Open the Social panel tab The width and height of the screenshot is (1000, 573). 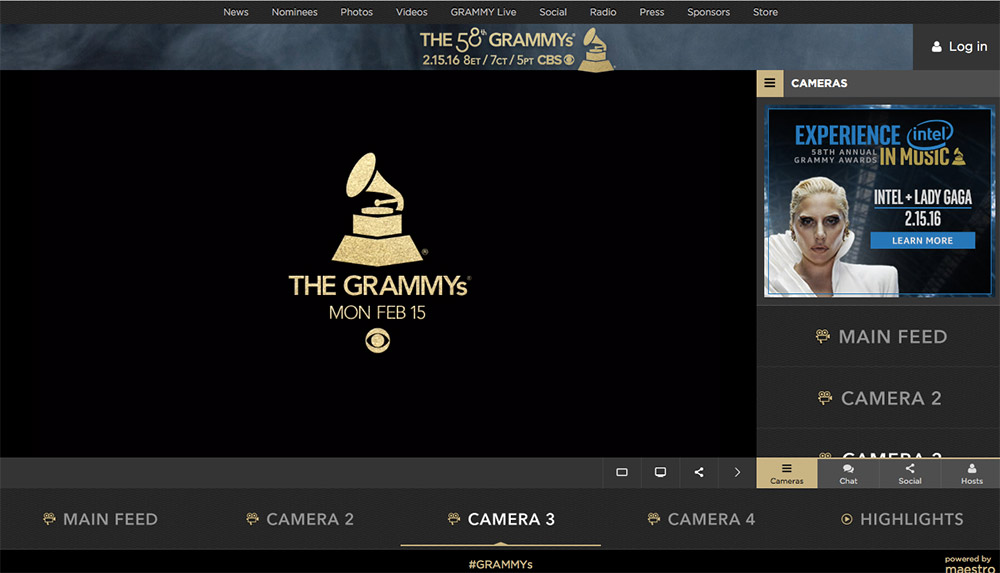click(910, 473)
